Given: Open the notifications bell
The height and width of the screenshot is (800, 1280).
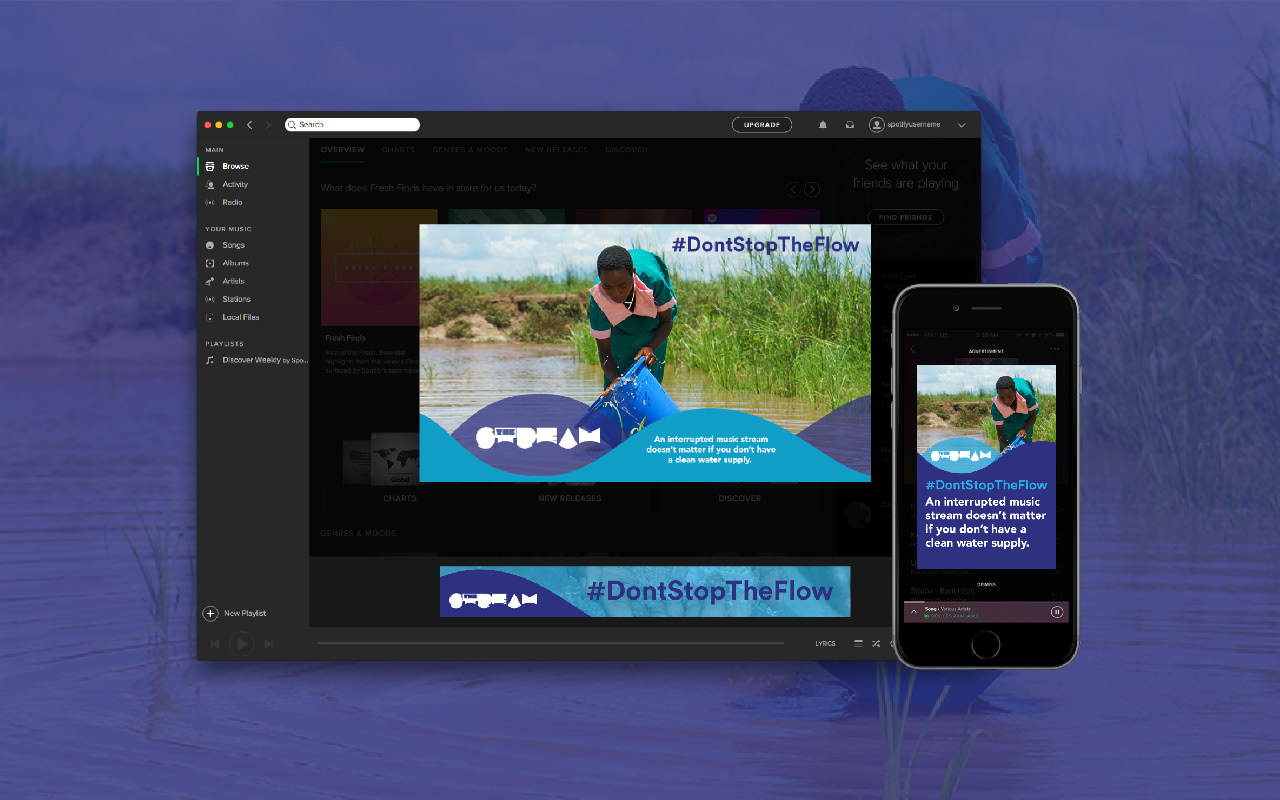Looking at the screenshot, I should point(823,125).
